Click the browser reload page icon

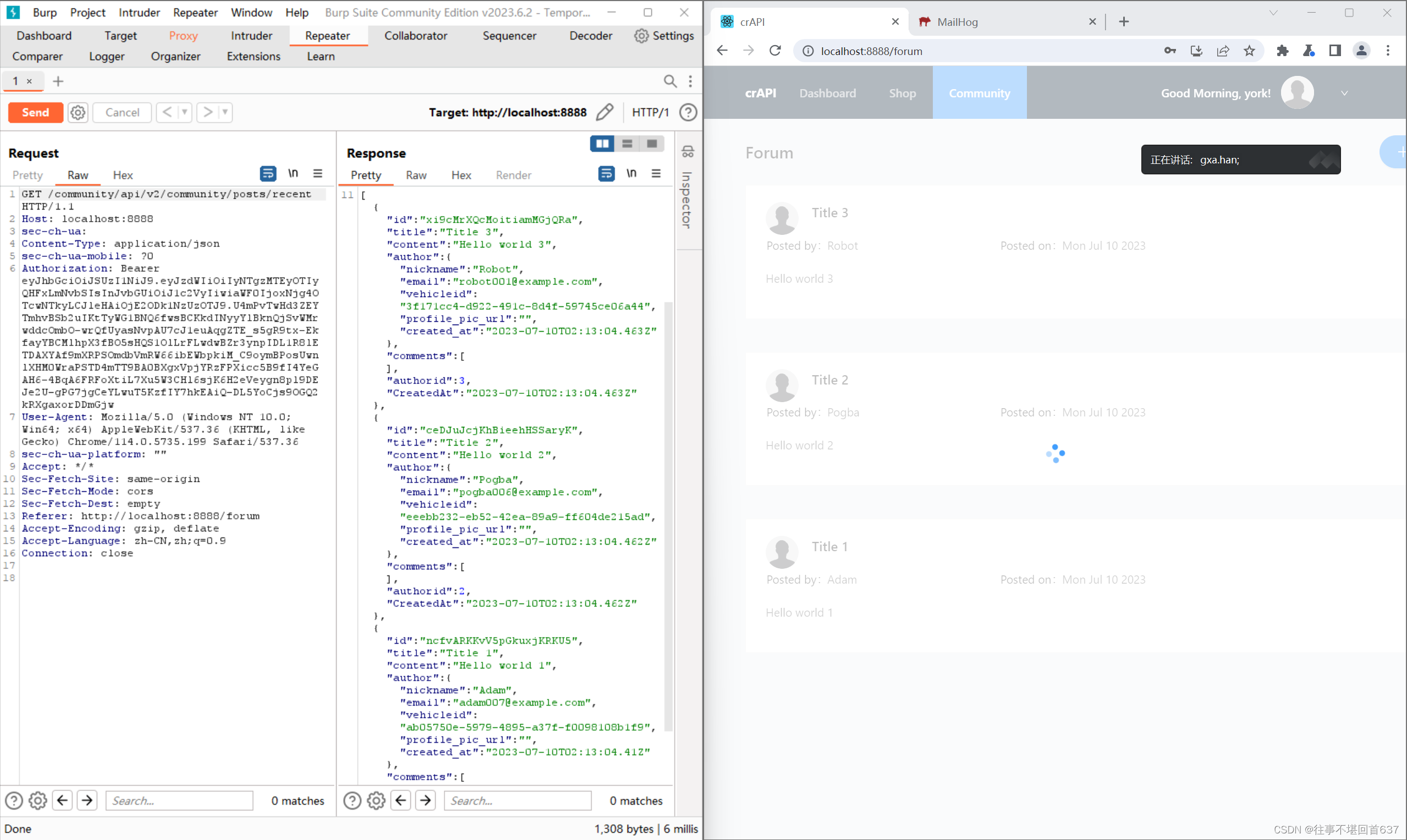click(x=775, y=51)
